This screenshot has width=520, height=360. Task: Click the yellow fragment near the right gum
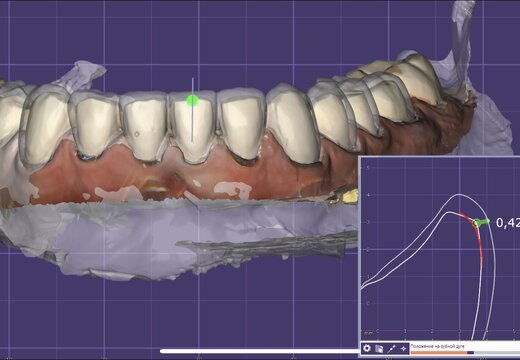[x=350, y=196]
